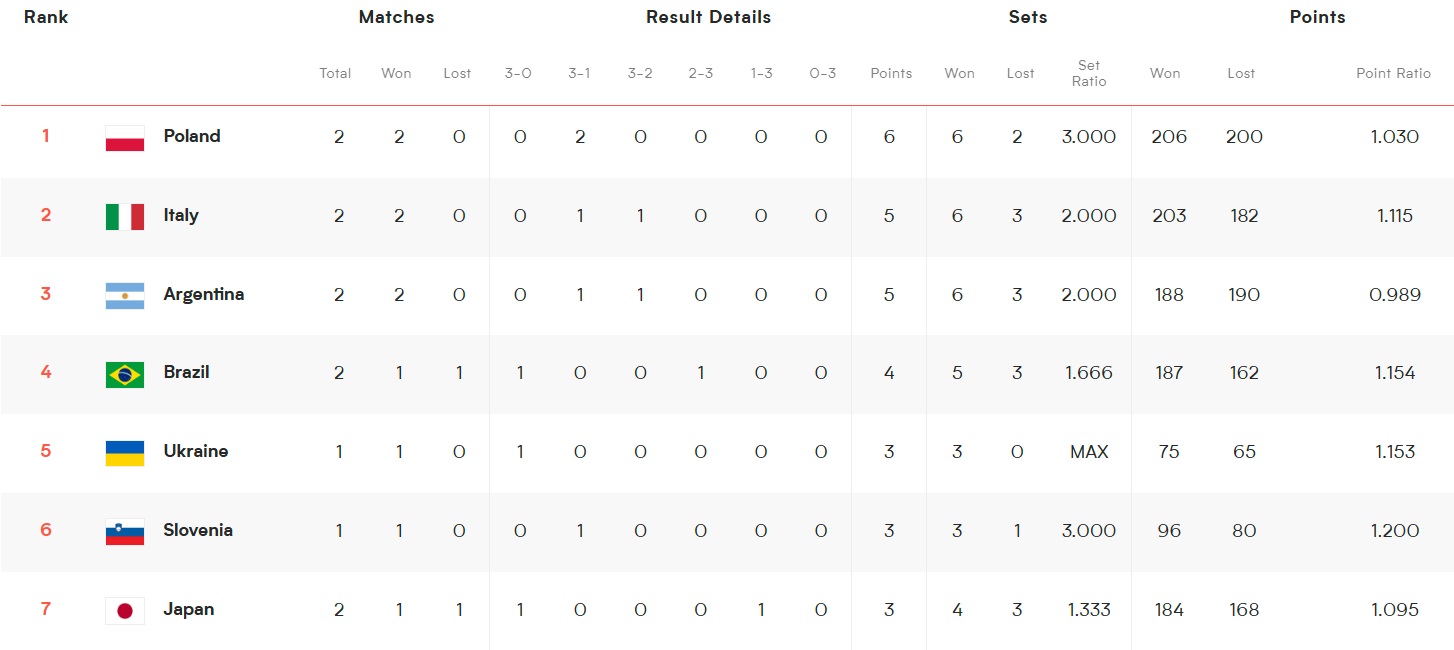Select the Argentina team name
Screen dimensions: 1454x650
tap(204, 294)
